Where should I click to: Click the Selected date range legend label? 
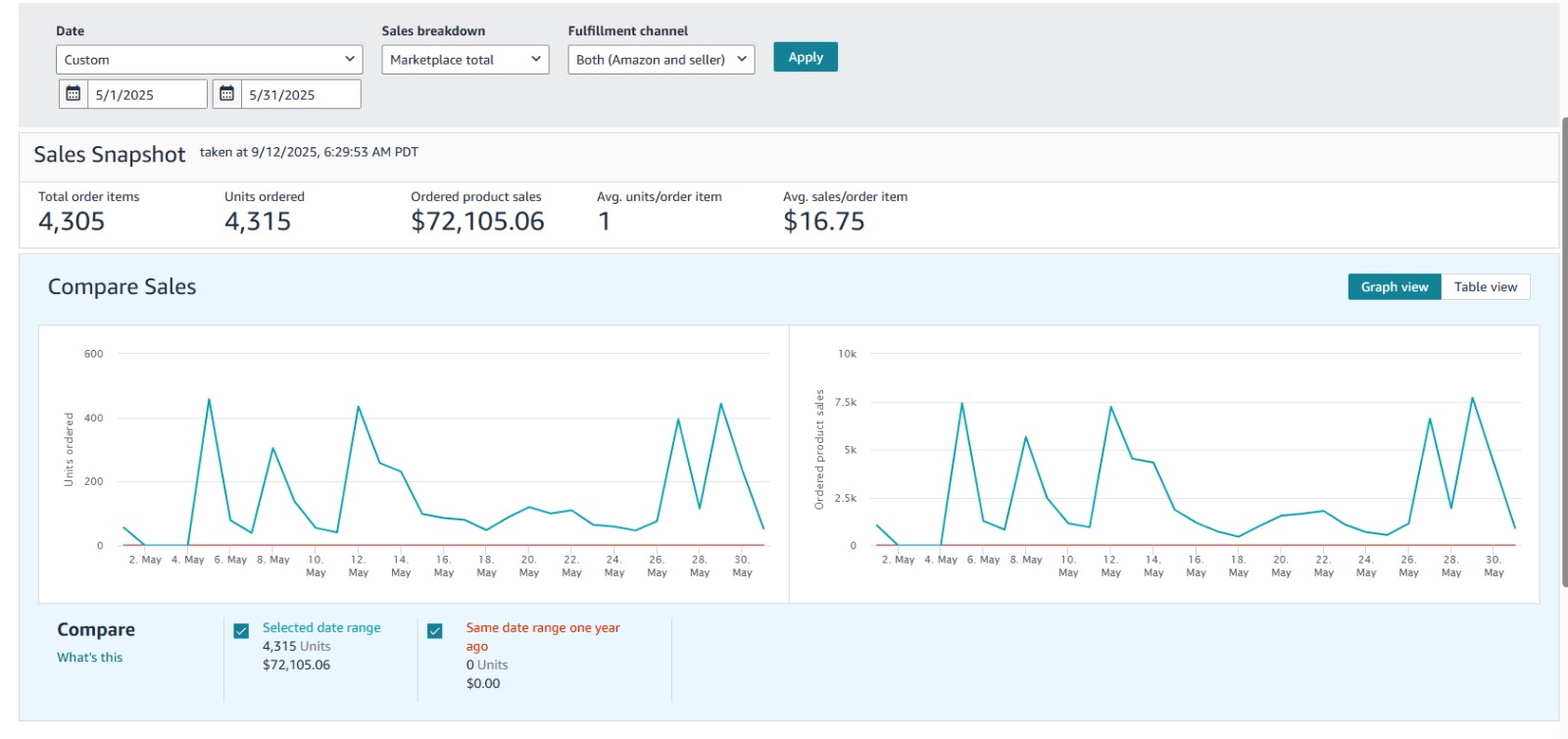(321, 628)
